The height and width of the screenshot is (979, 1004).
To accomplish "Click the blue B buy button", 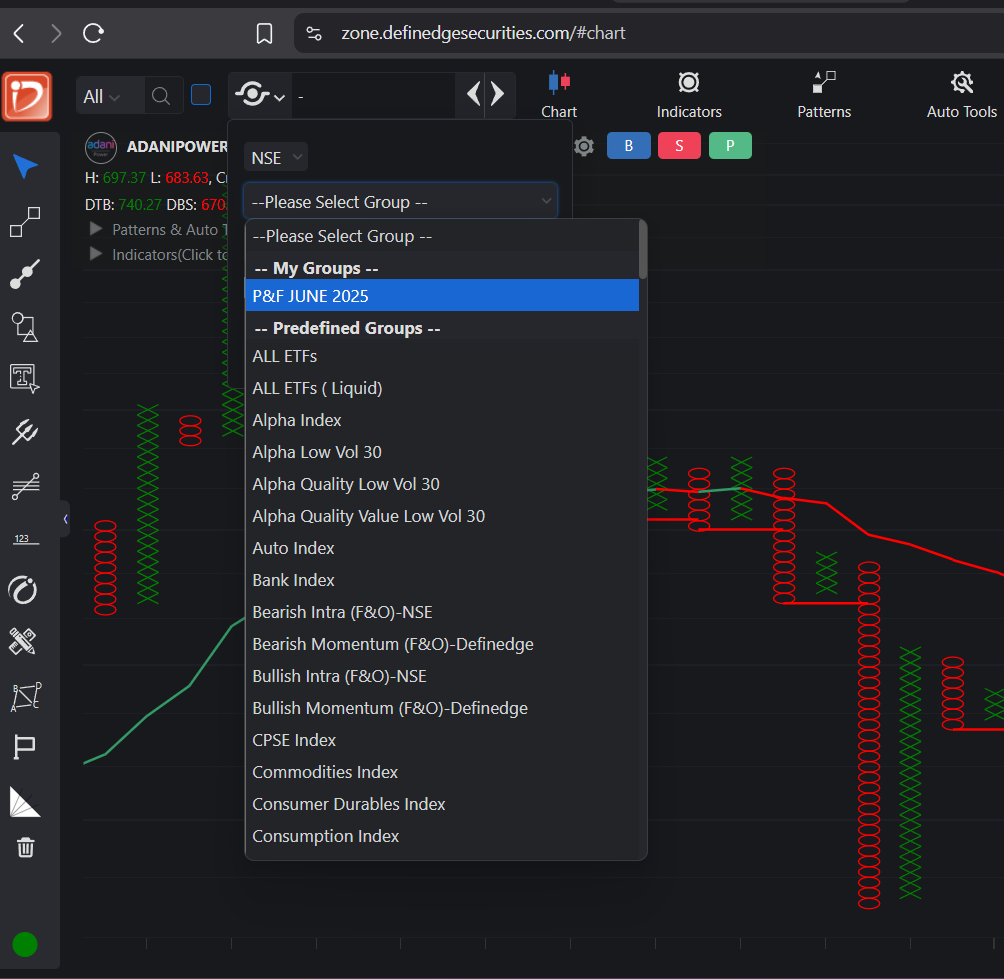I will coord(629,146).
